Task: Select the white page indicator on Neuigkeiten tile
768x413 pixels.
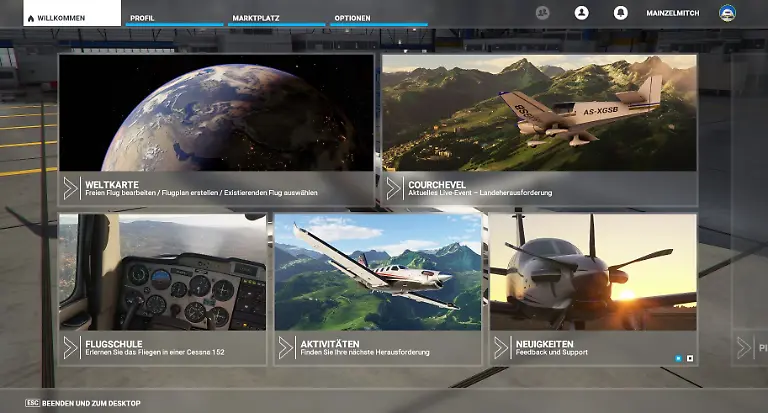Action: click(x=690, y=357)
